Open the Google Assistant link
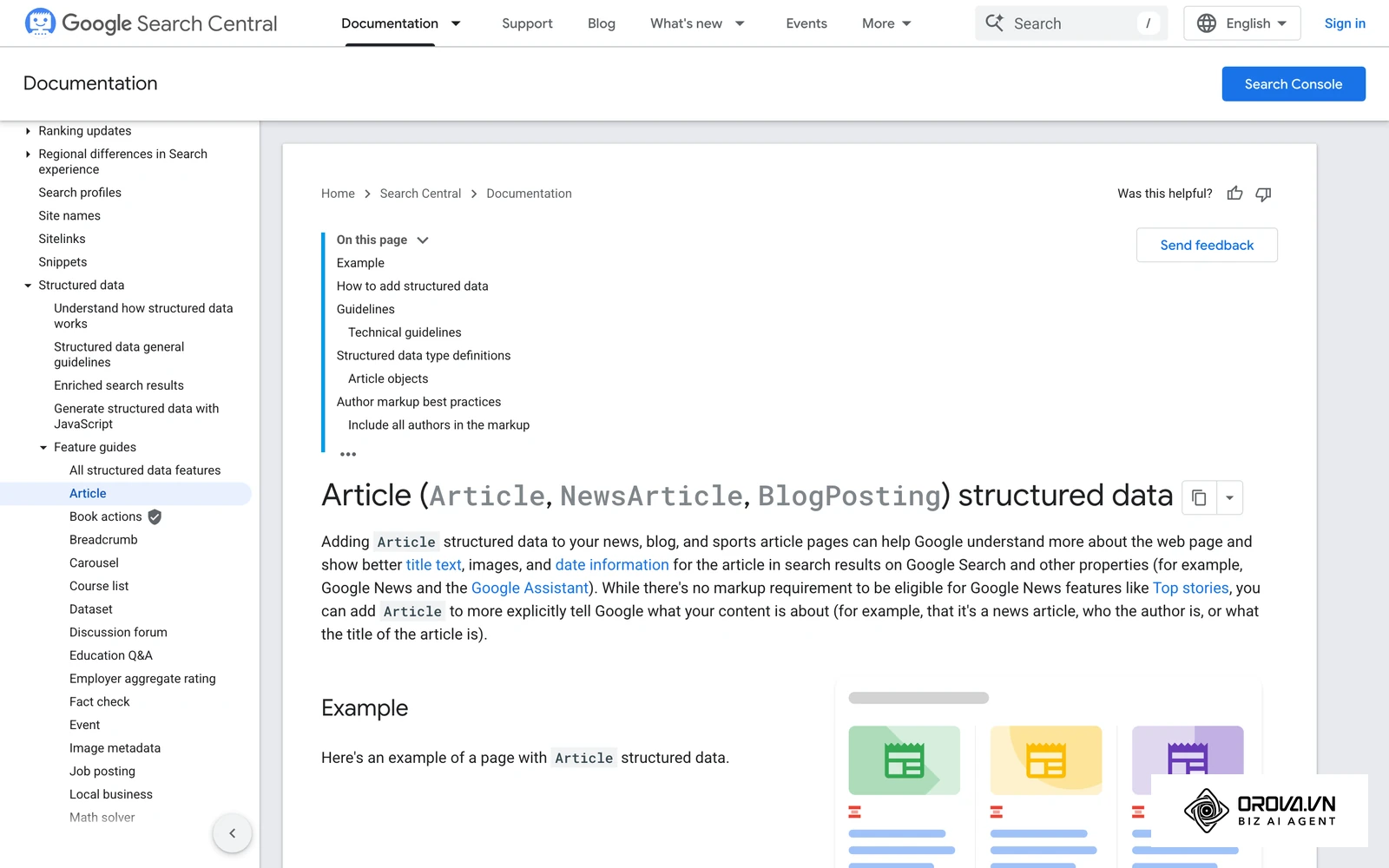 pos(530,589)
